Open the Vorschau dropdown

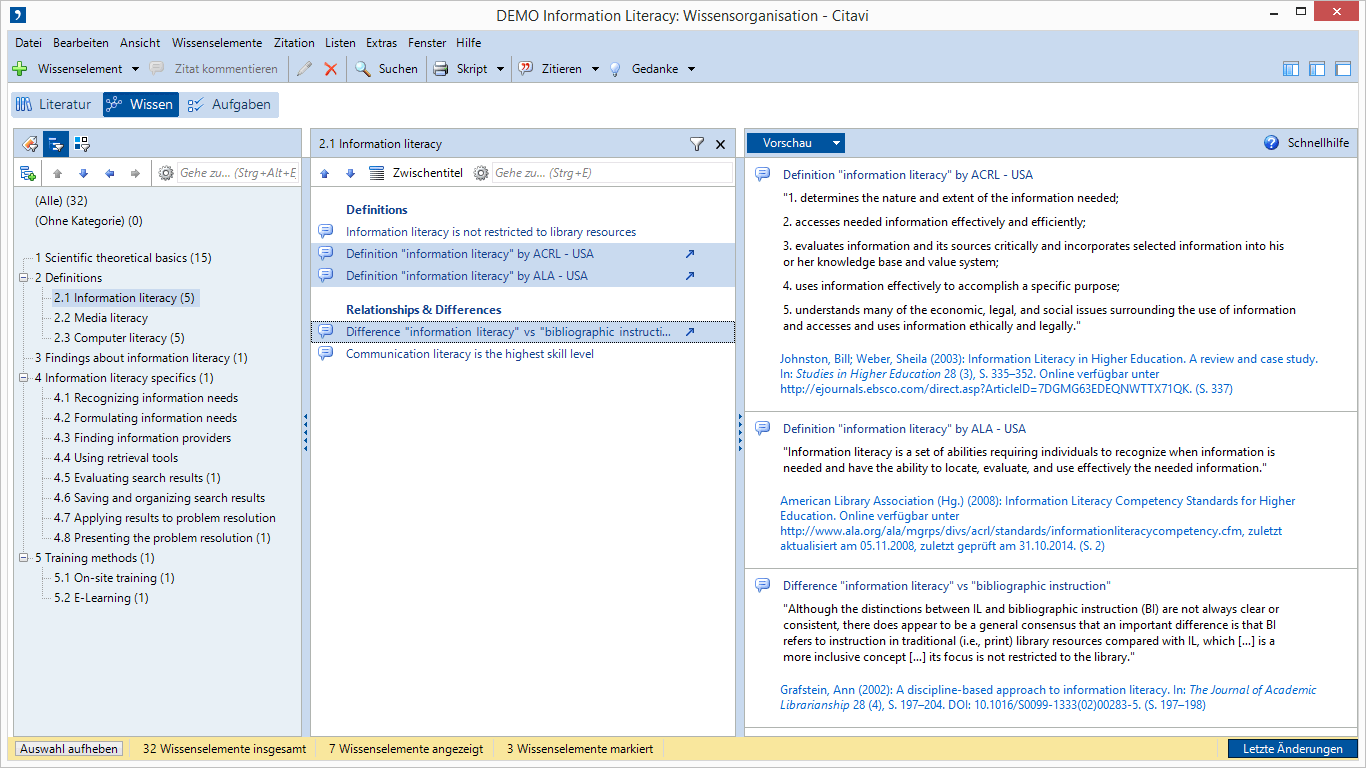(x=837, y=143)
